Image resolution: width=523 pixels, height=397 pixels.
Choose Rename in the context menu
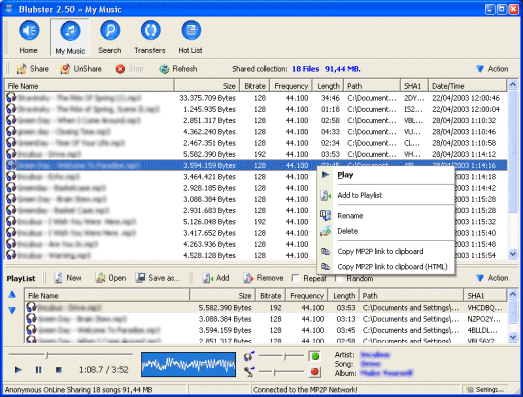[x=386, y=216]
